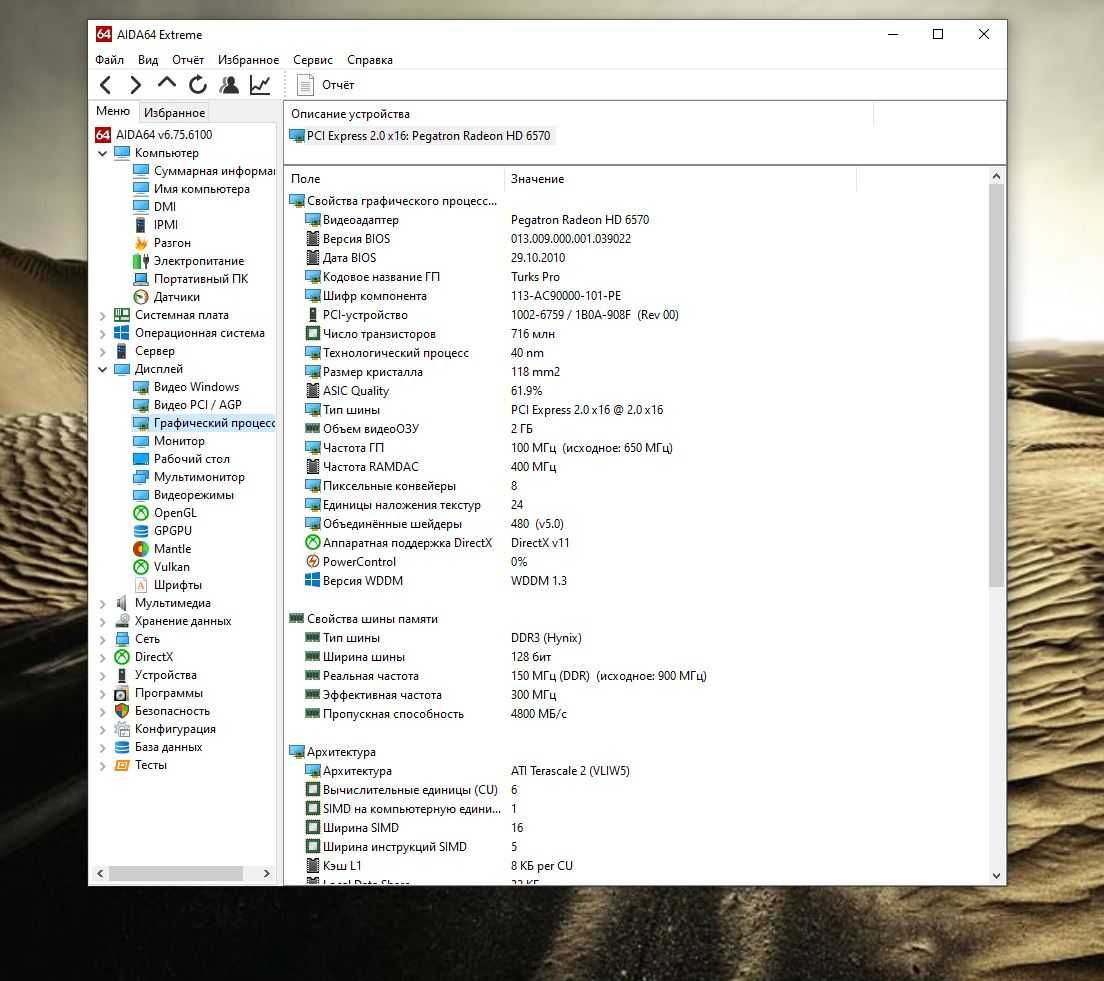Screen dimensions: 1104x981
Task: Click the Отчёт report toolbar button
Action: [x=326, y=85]
